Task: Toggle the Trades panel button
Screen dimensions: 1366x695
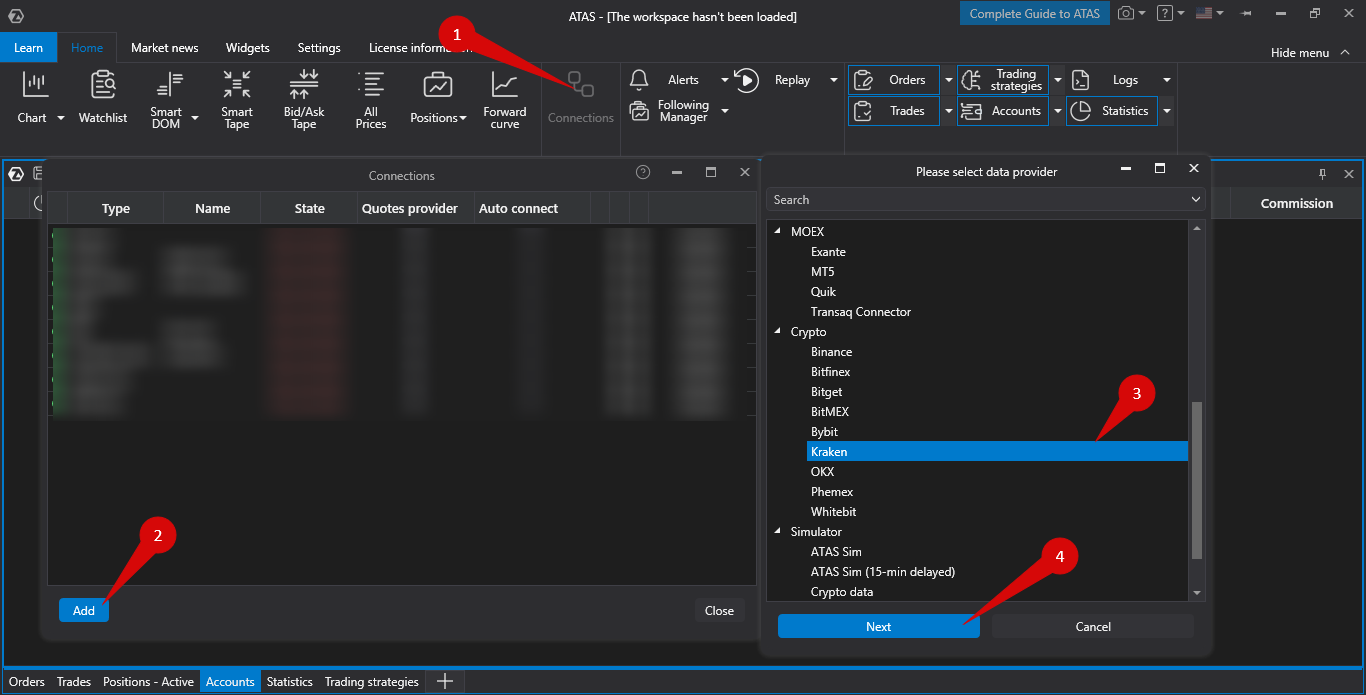Action: (x=894, y=111)
